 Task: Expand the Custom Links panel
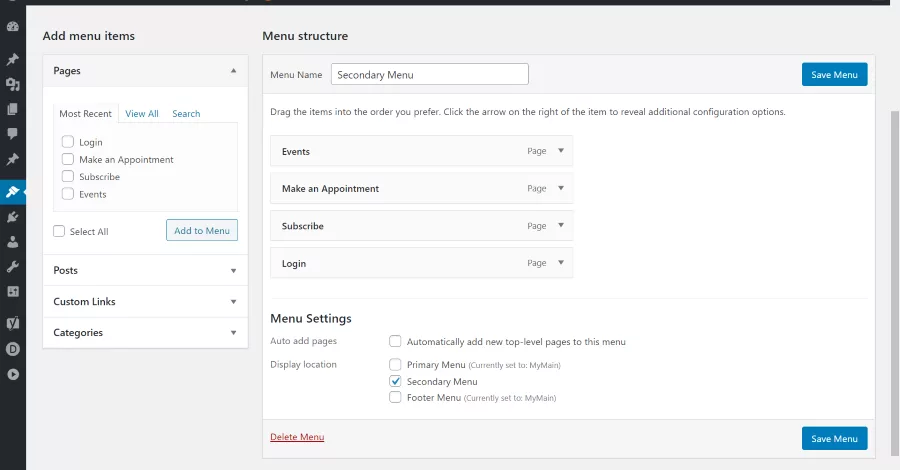(x=145, y=301)
